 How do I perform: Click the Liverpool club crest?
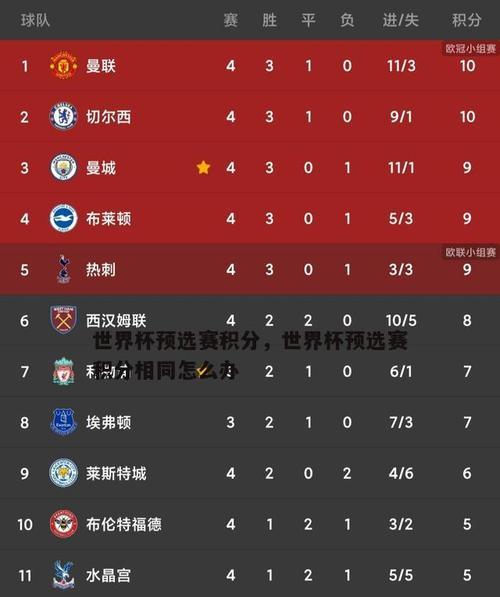pyautogui.click(x=64, y=371)
